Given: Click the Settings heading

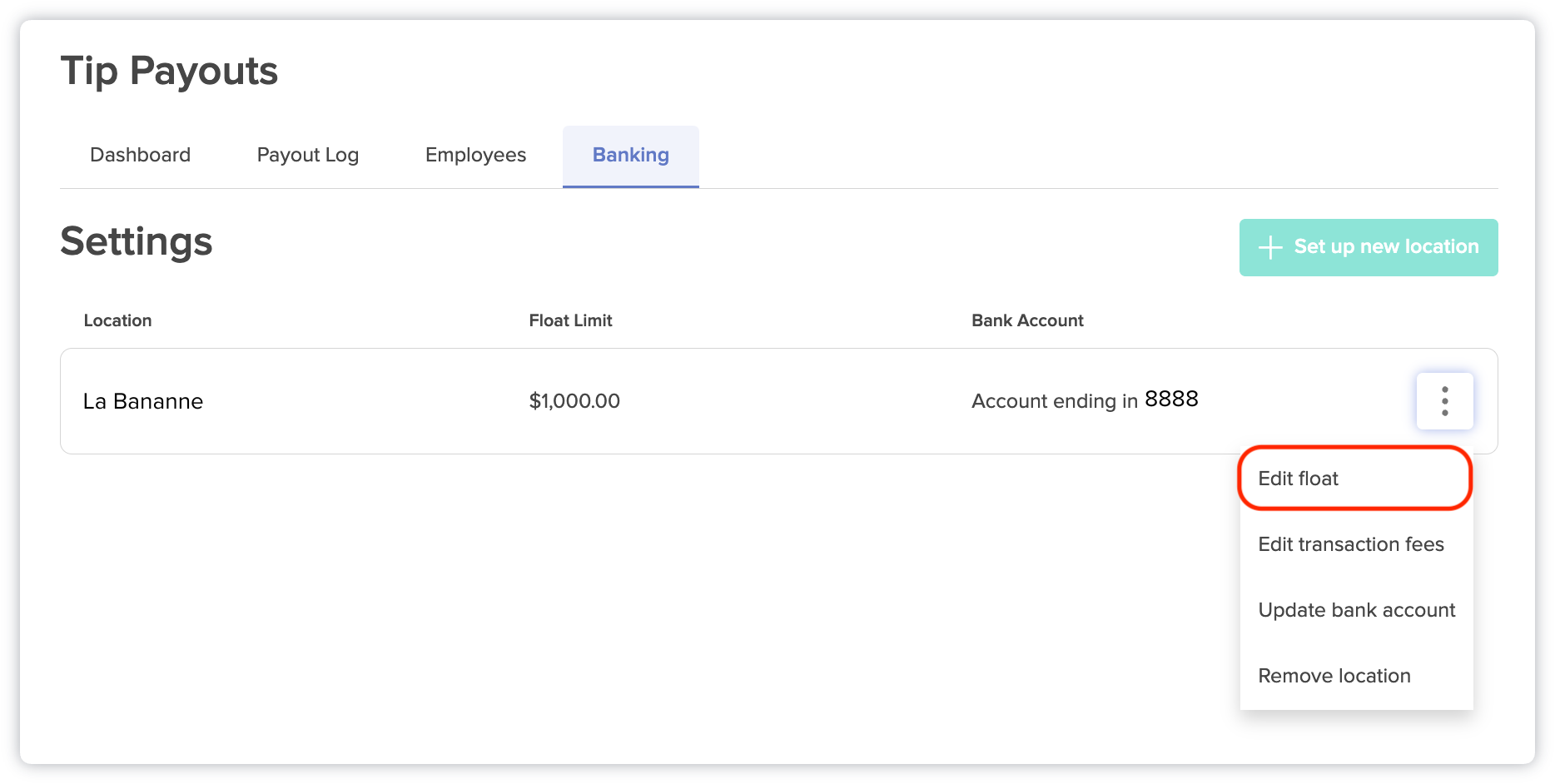Looking at the screenshot, I should coord(136,241).
